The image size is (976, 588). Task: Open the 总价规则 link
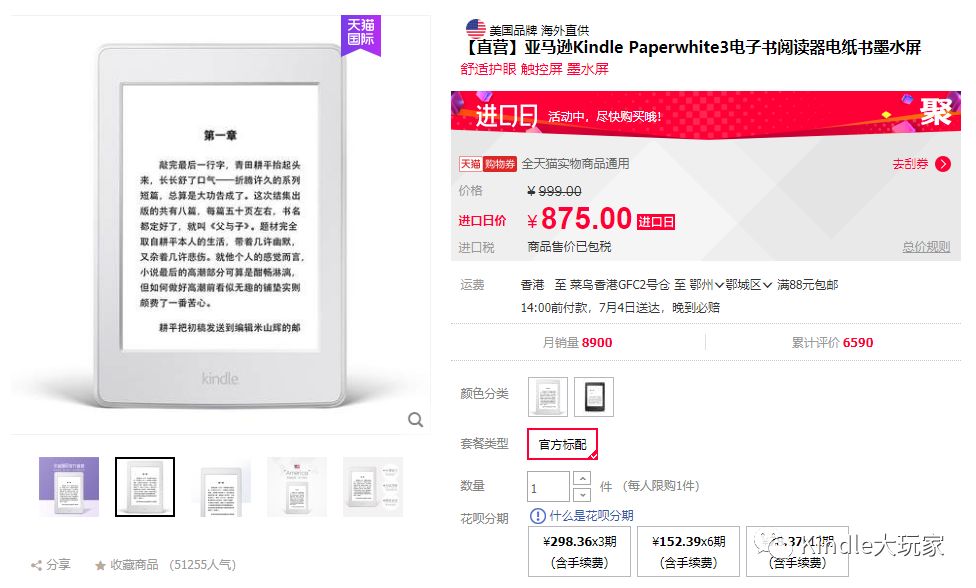coord(926,246)
